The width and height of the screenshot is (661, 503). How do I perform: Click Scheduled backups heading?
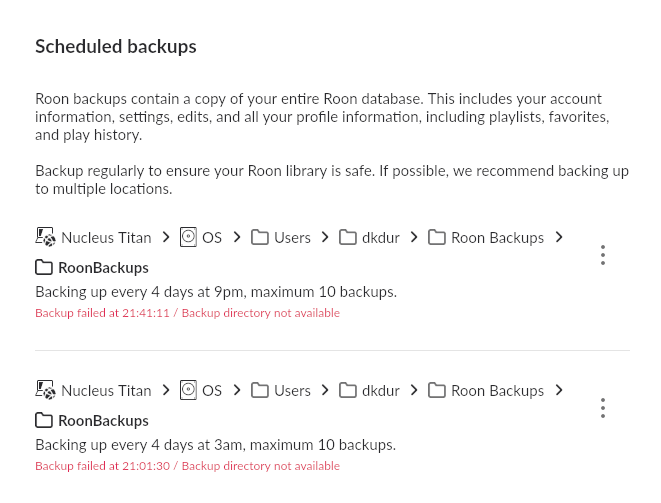point(116,46)
